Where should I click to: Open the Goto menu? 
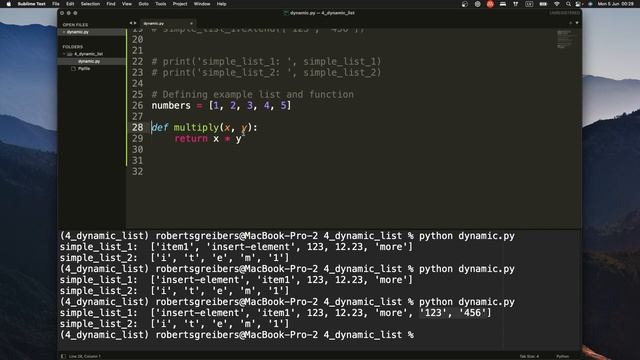[x=143, y=4]
